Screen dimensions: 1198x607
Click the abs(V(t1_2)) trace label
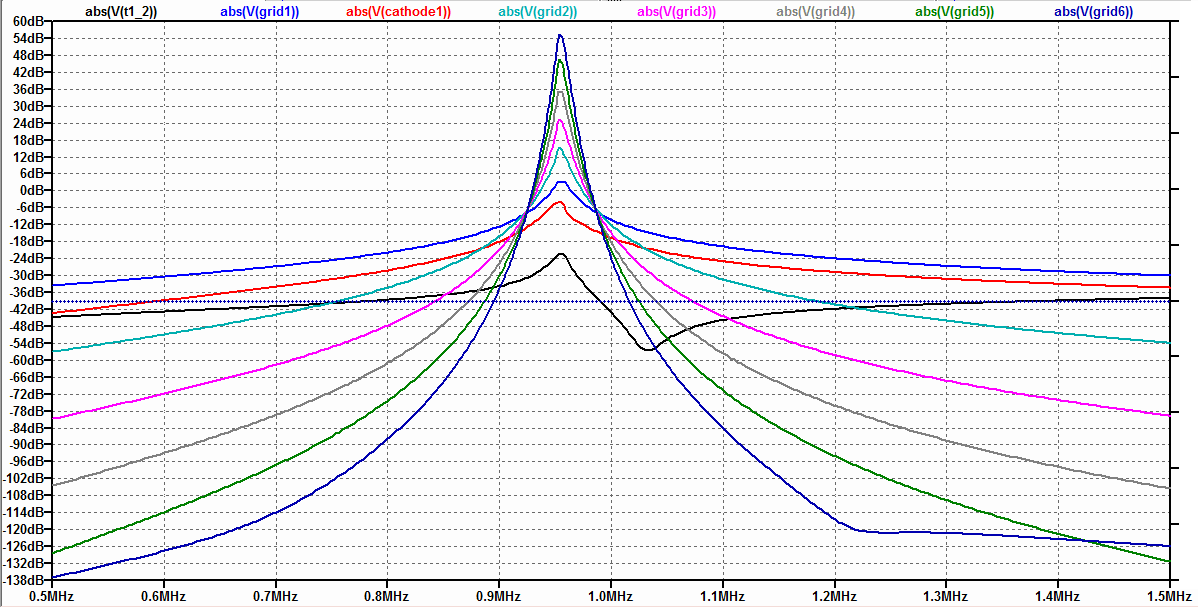(x=121, y=11)
